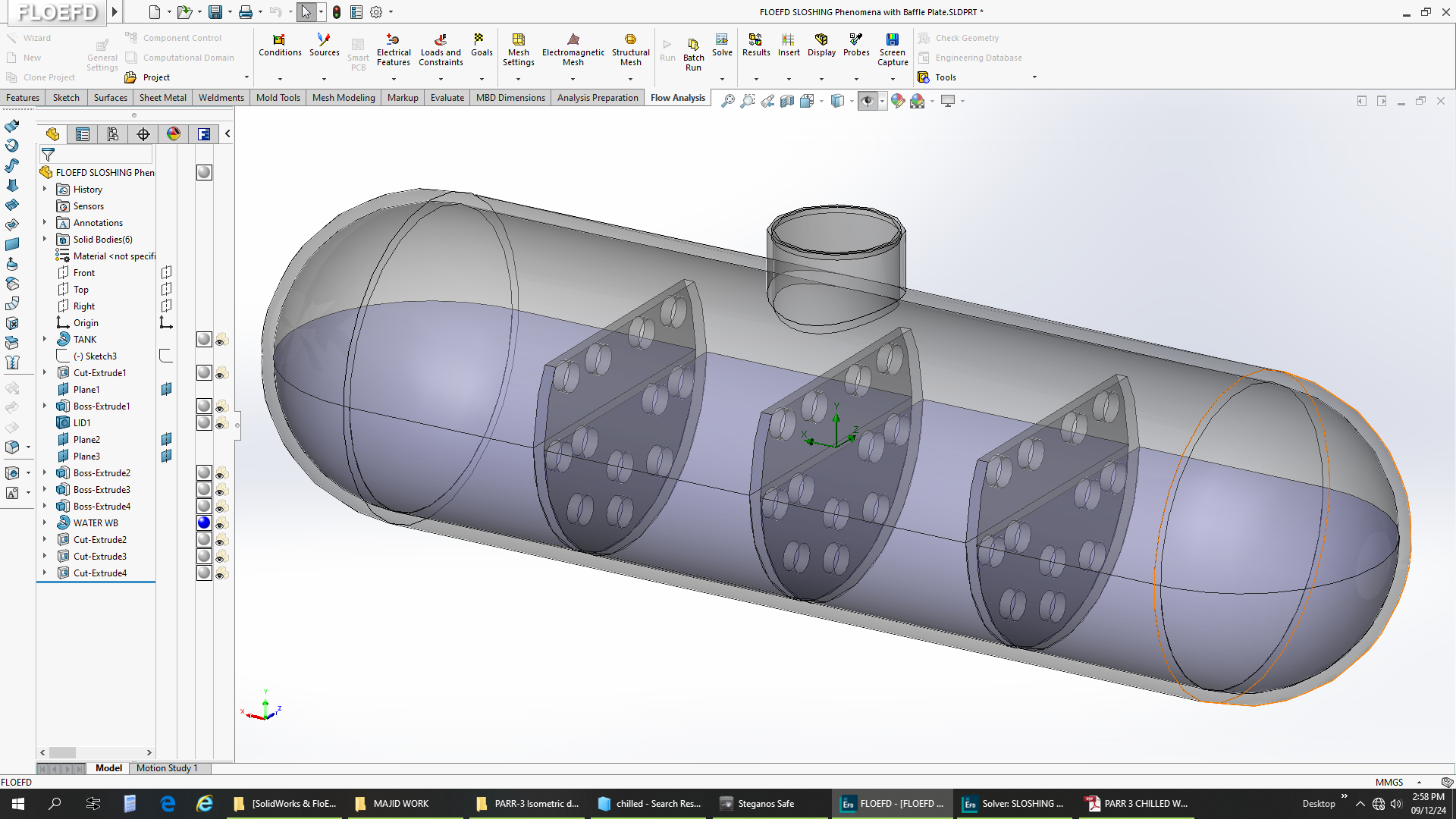Switch to the Evaluate tab
The width and height of the screenshot is (1456, 819).
coord(447,98)
